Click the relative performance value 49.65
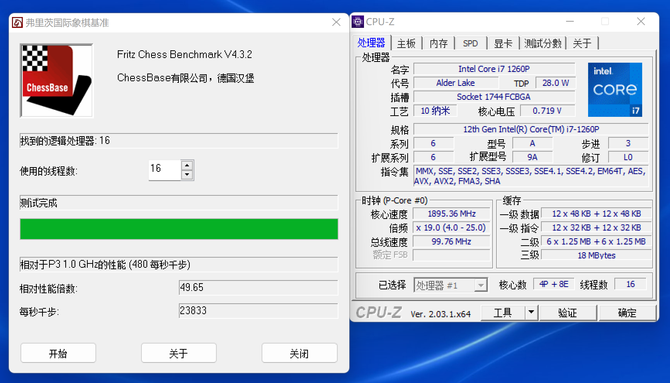Image resolution: width=670 pixels, height=383 pixels. (258, 287)
